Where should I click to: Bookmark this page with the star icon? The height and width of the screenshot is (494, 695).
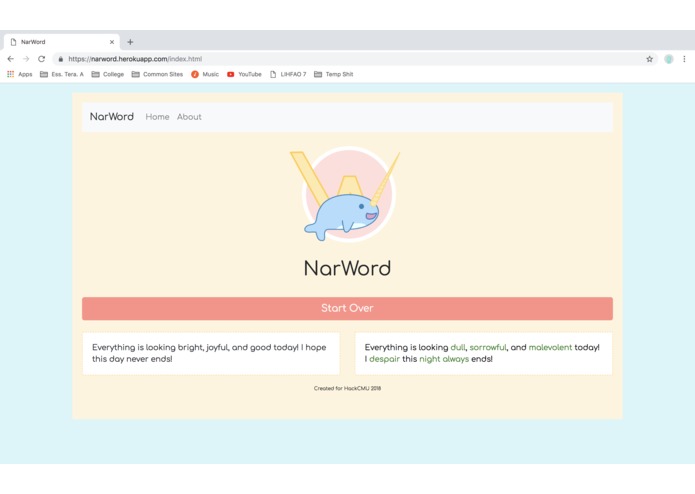[x=649, y=59]
